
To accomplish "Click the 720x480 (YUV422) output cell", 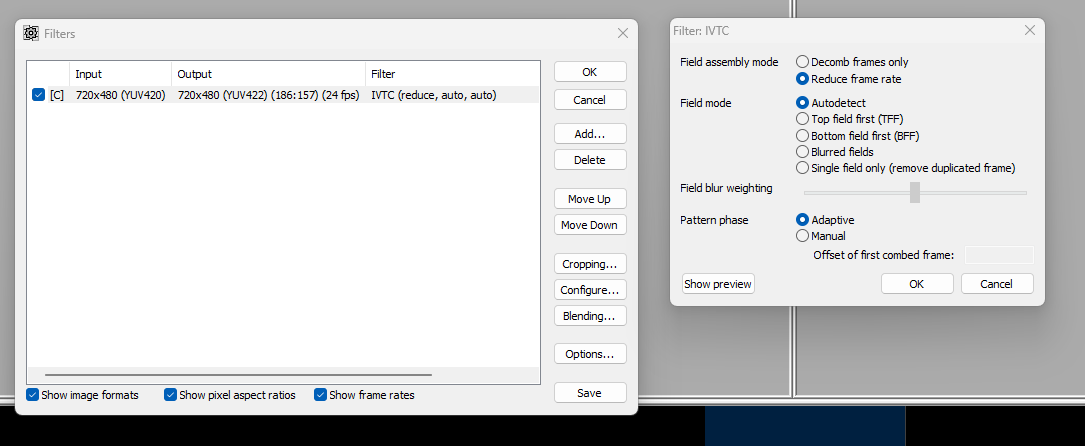I will (268, 95).
